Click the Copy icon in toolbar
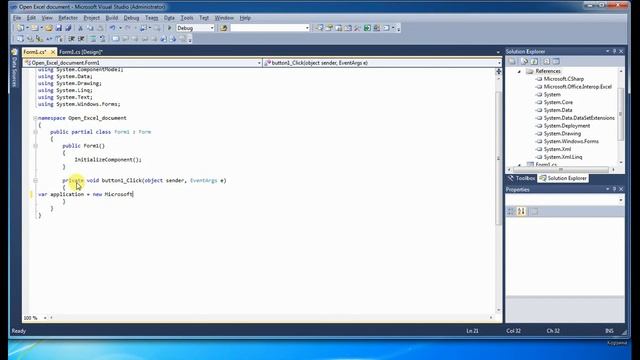This screenshot has height=360, width=640. [90, 28]
